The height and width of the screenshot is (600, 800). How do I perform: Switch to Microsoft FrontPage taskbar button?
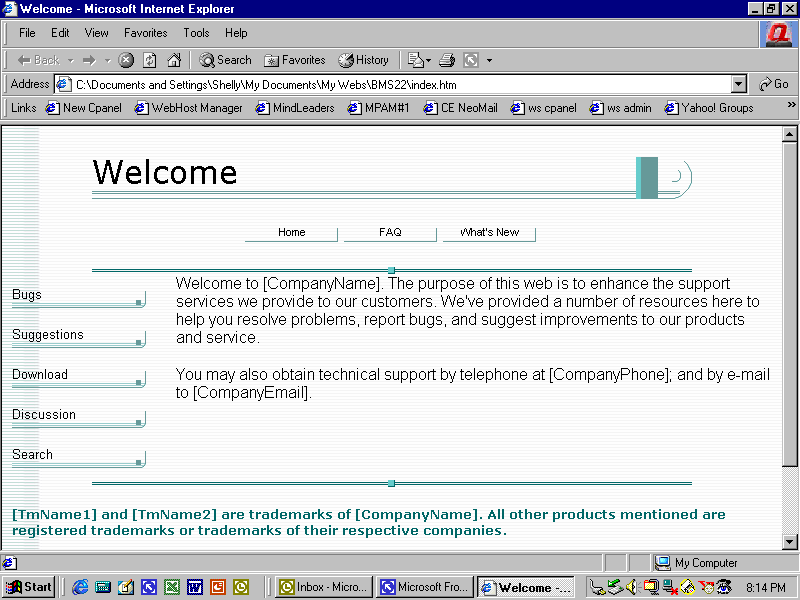click(x=424, y=587)
